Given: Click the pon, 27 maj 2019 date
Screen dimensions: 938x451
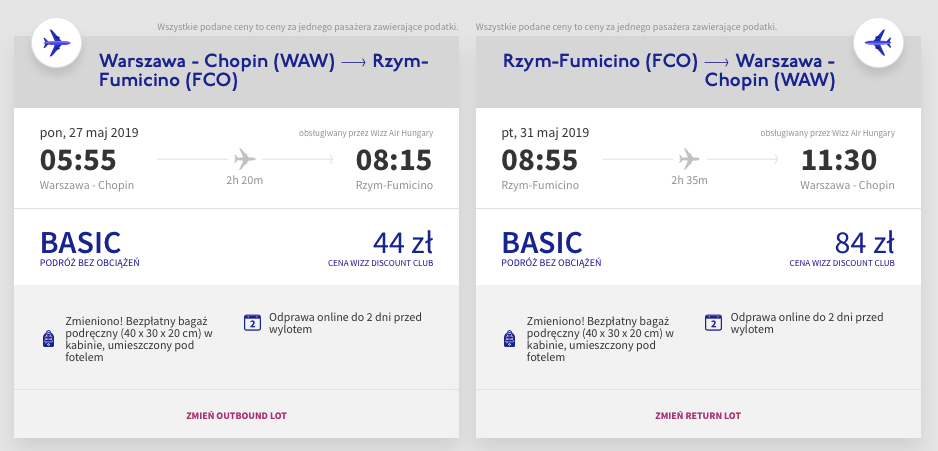Looking at the screenshot, I should [x=89, y=133].
